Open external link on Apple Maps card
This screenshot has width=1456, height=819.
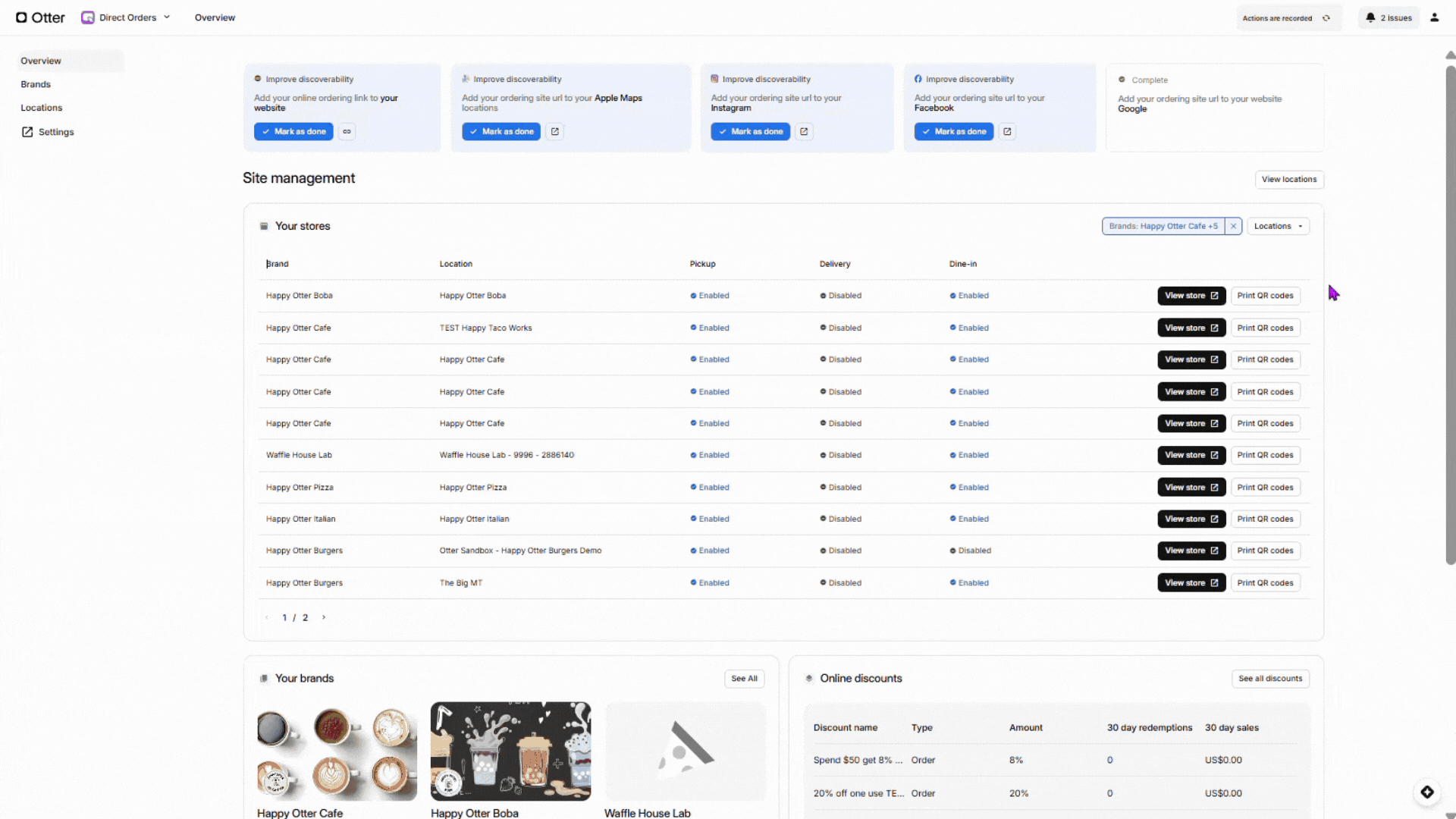(x=555, y=132)
